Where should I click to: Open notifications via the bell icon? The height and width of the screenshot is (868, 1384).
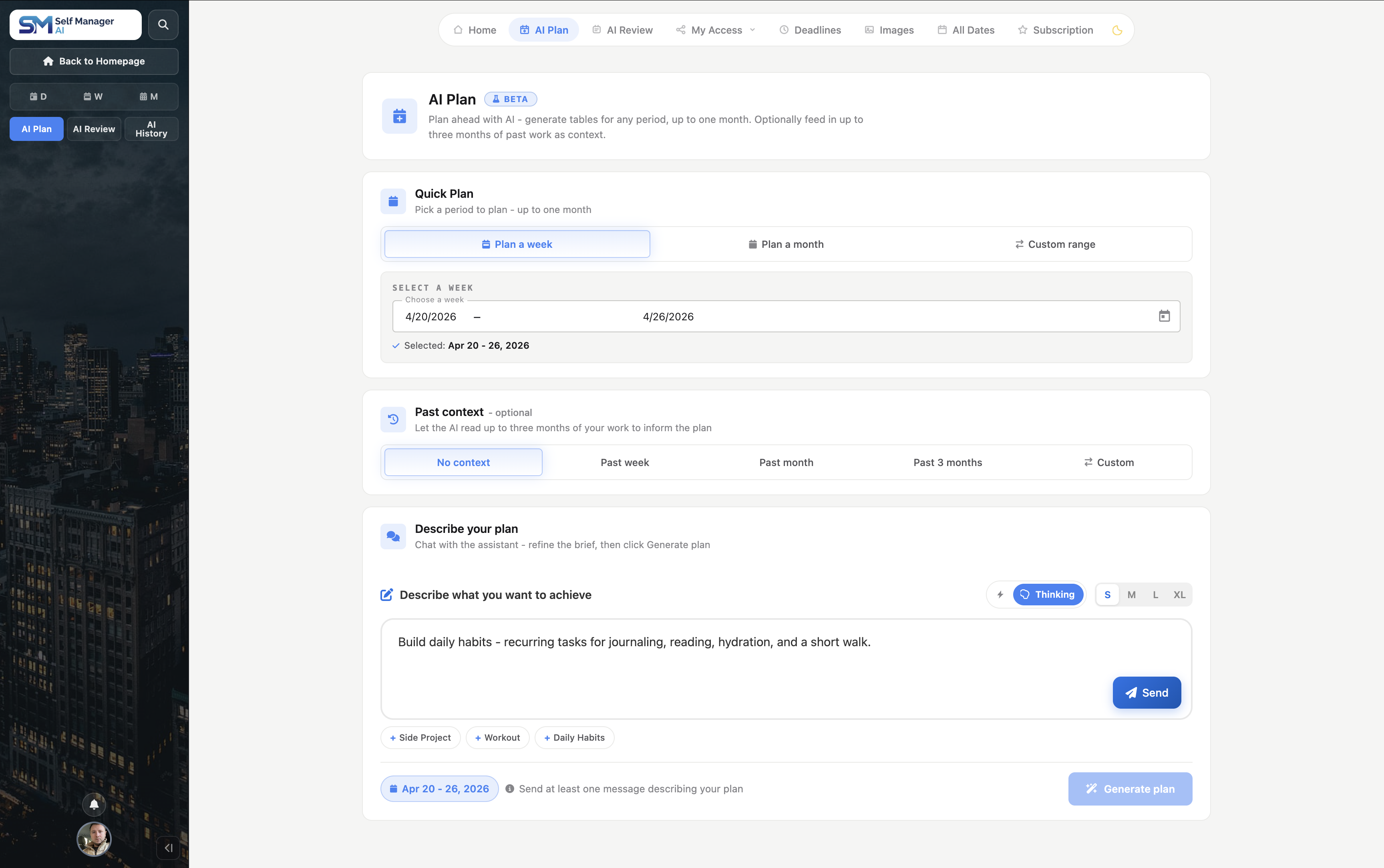[94, 804]
